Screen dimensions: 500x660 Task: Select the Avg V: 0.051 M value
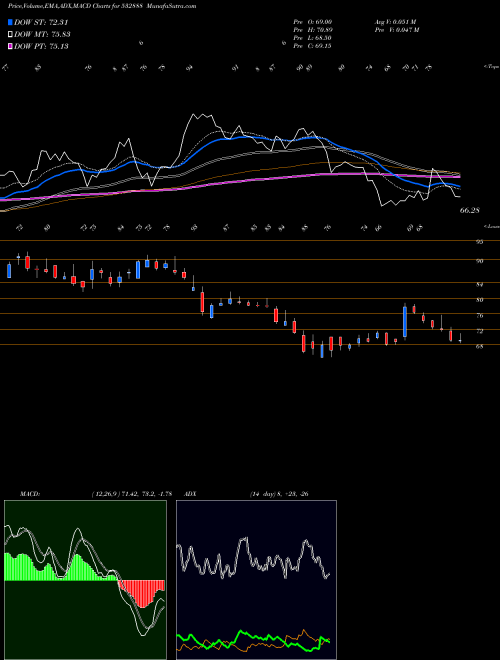point(396,21)
